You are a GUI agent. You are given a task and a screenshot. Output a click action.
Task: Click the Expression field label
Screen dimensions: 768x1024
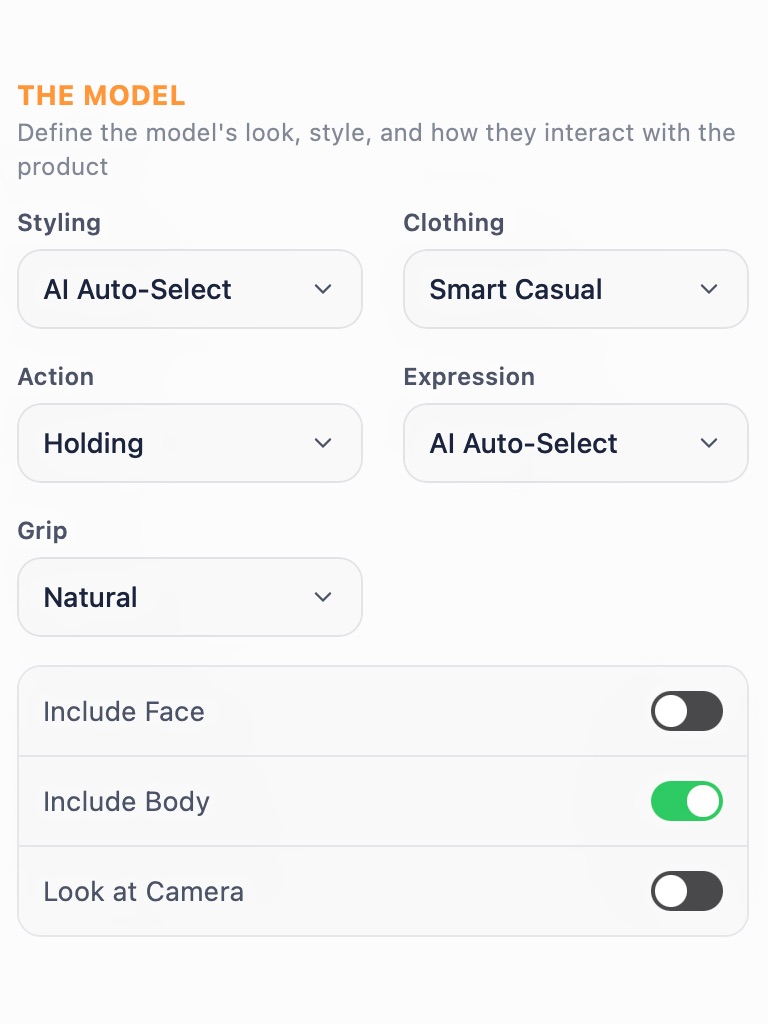(469, 376)
